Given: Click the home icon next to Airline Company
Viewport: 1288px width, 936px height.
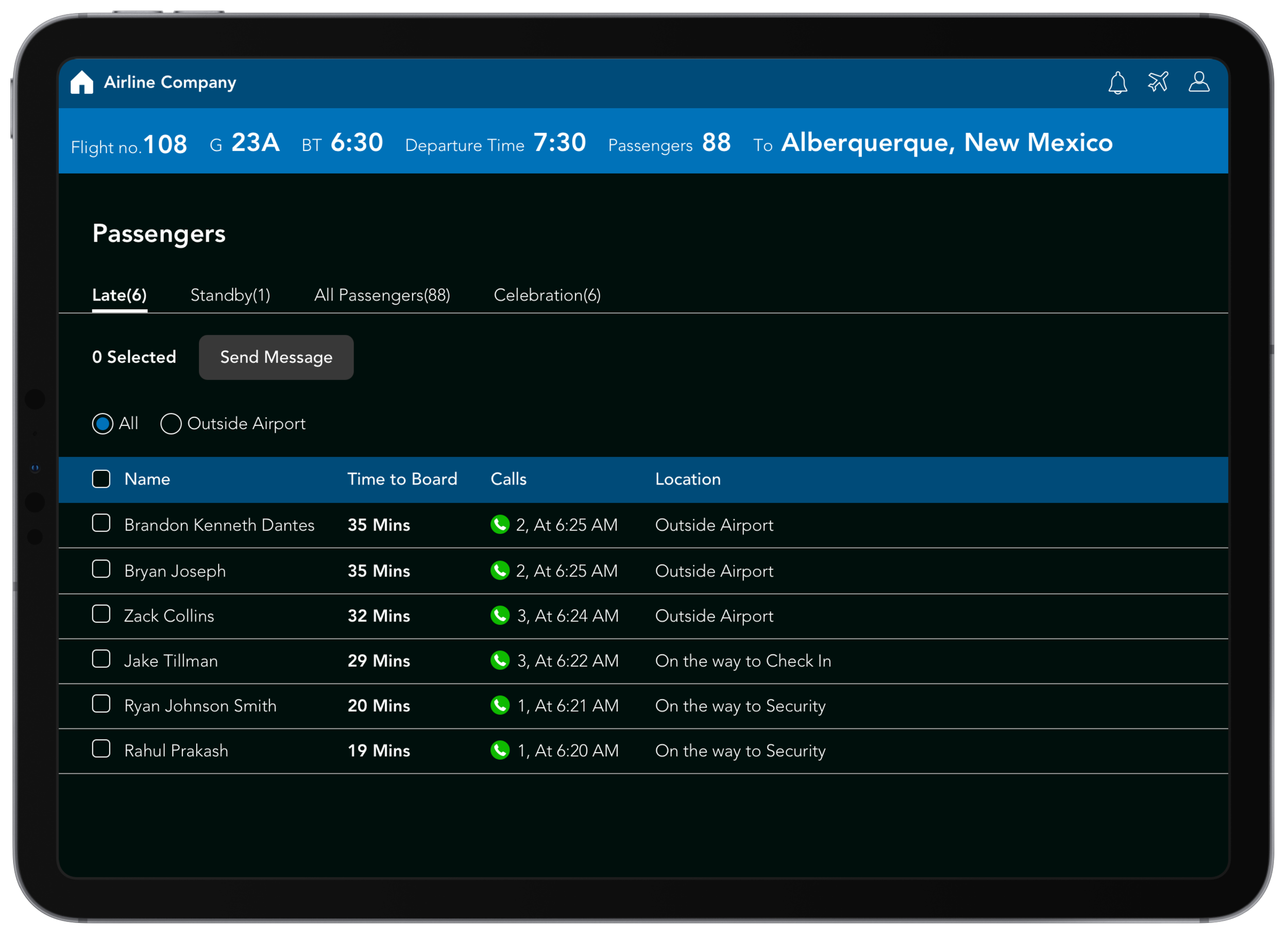Looking at the screenshot, I should [82, 82].
